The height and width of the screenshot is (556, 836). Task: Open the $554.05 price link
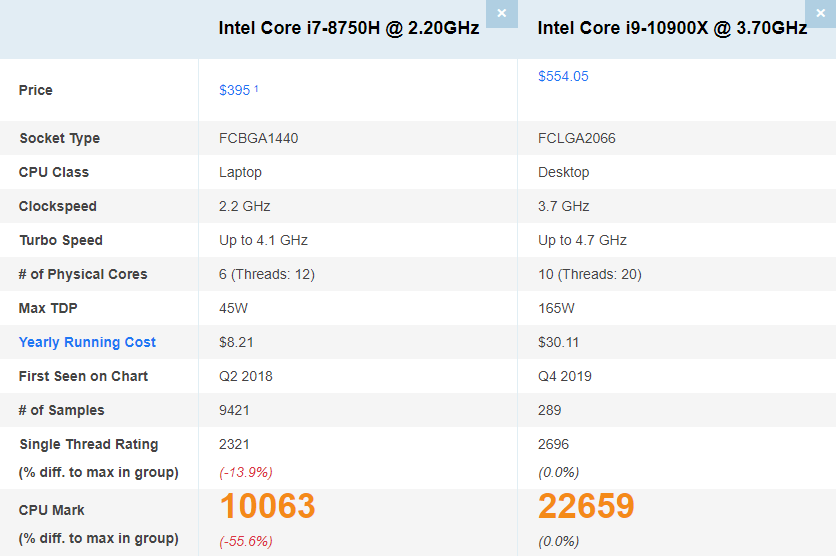(x=563, y=76)
